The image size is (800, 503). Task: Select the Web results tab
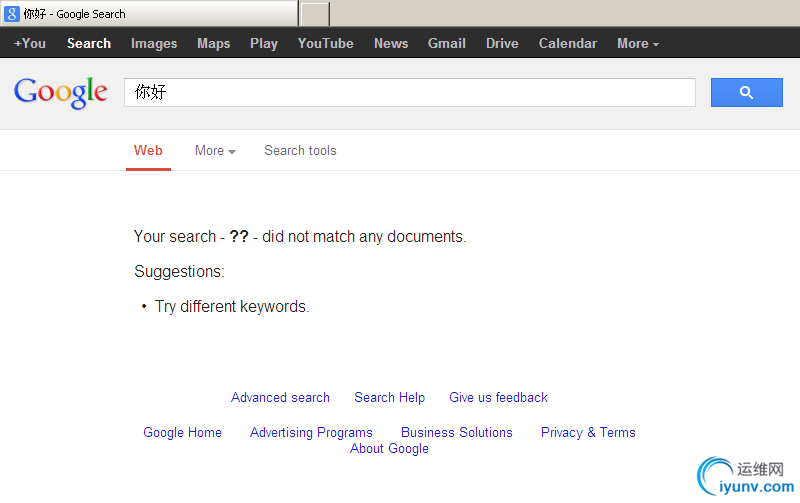pyautogui.click(x=148, y=150)
